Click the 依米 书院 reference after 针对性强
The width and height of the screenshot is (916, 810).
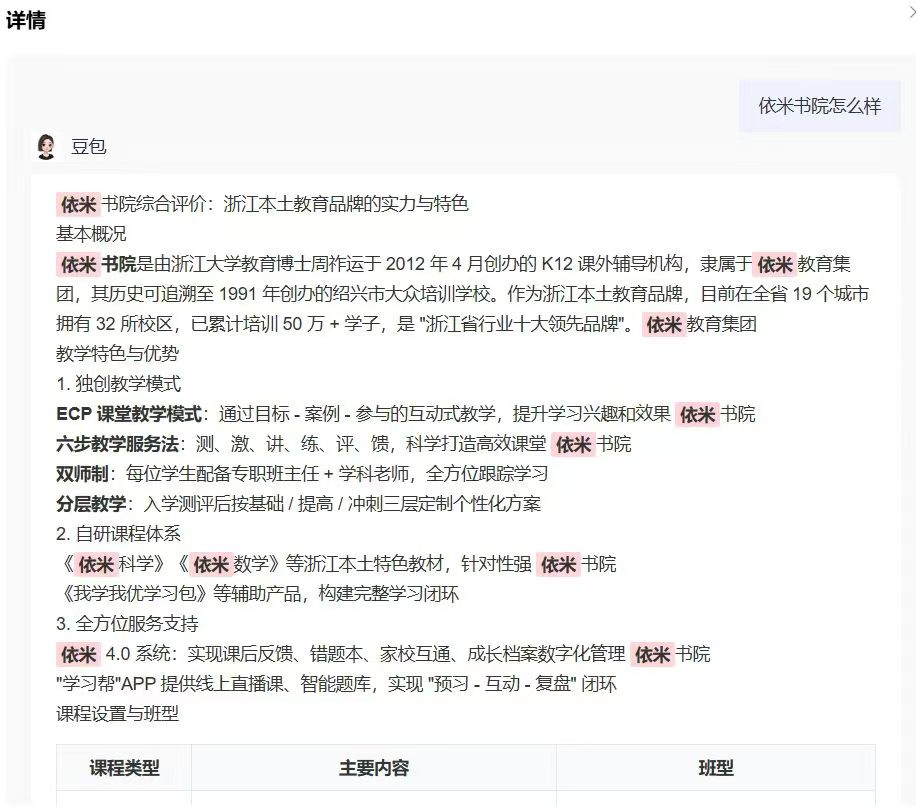click(x=576, y=564)
